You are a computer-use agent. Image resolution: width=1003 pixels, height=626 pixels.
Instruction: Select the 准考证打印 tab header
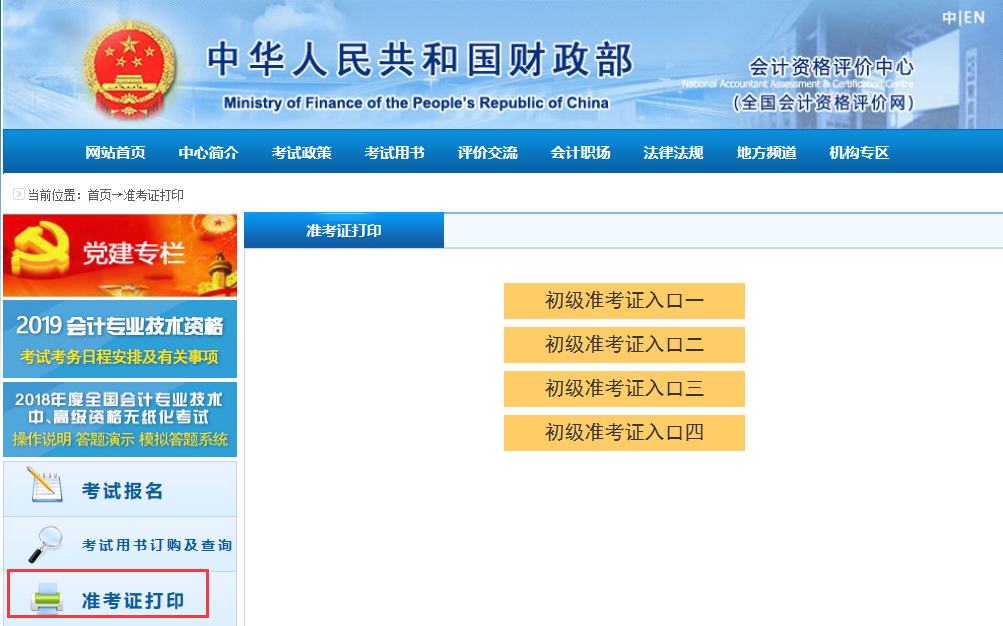[x=343, y=231]
